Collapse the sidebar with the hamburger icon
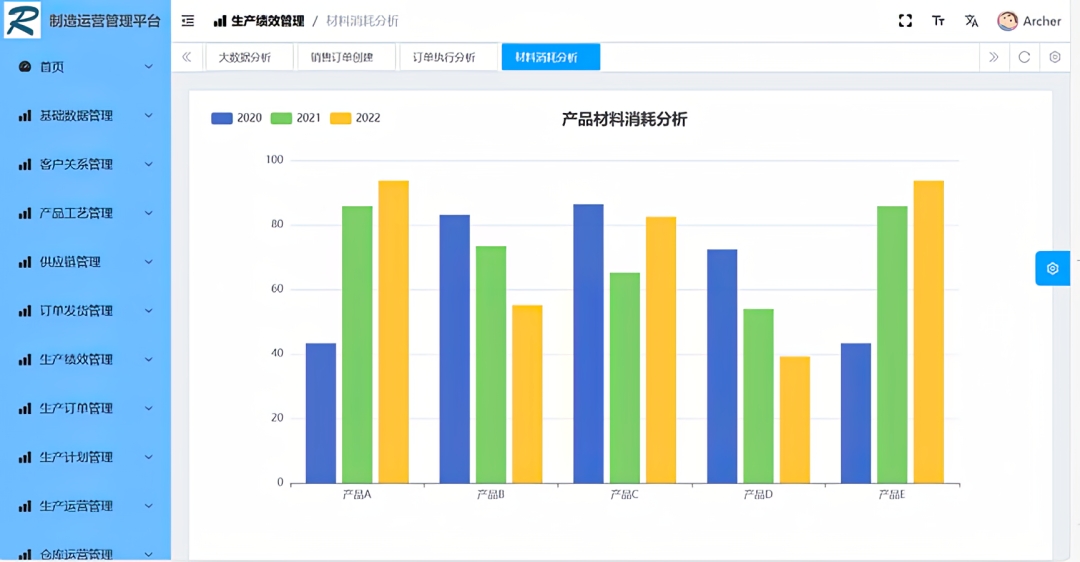 pyautogui.click(x=188, y=21)
